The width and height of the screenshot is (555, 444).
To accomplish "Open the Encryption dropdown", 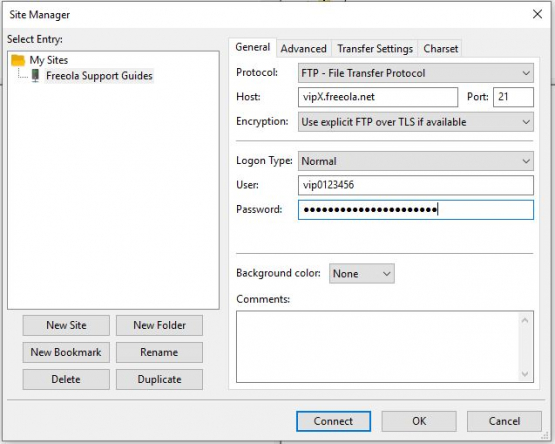I will coord(416,122).
